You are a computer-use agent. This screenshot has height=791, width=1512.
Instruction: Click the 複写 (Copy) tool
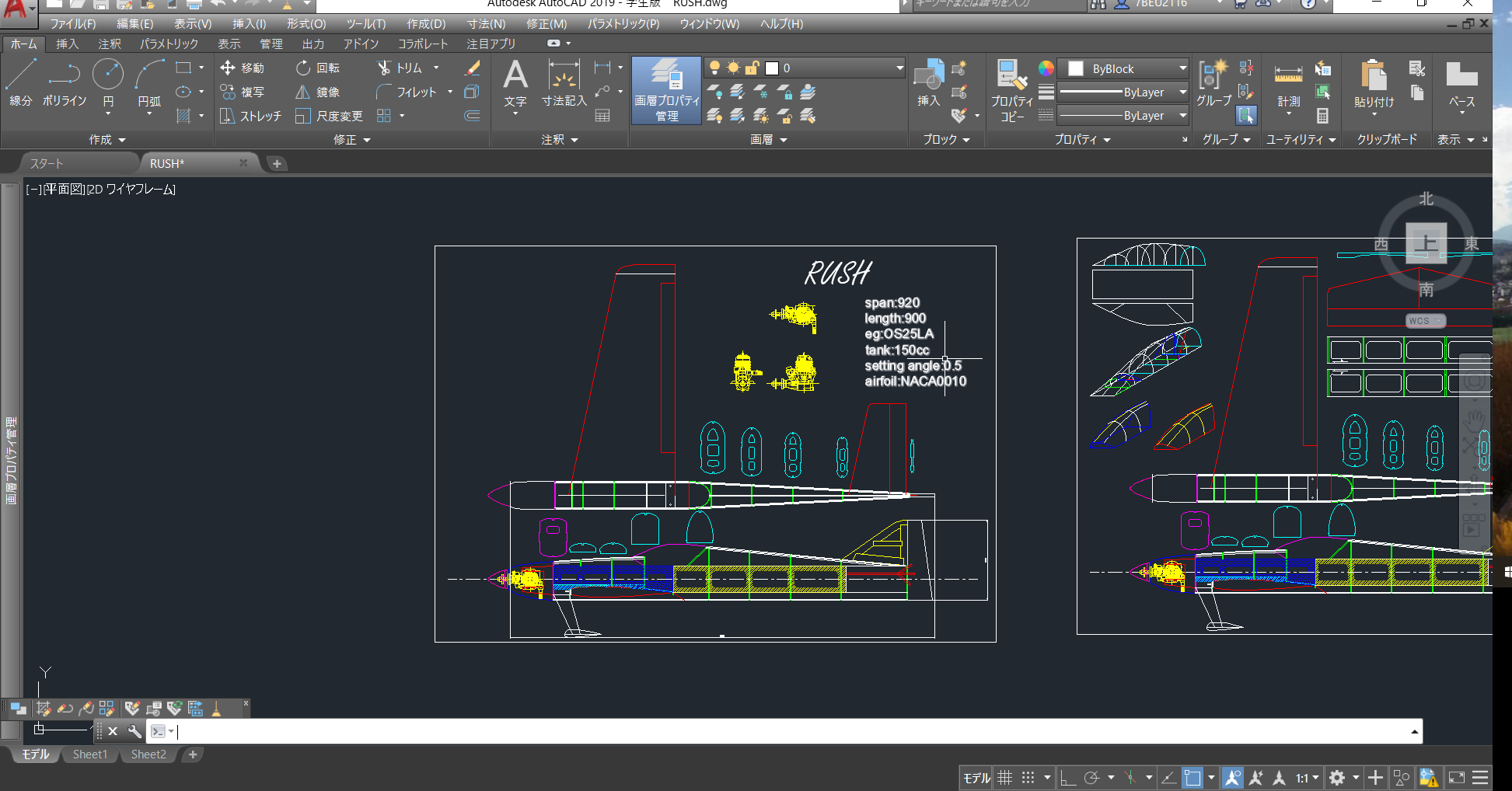(243, 92)
